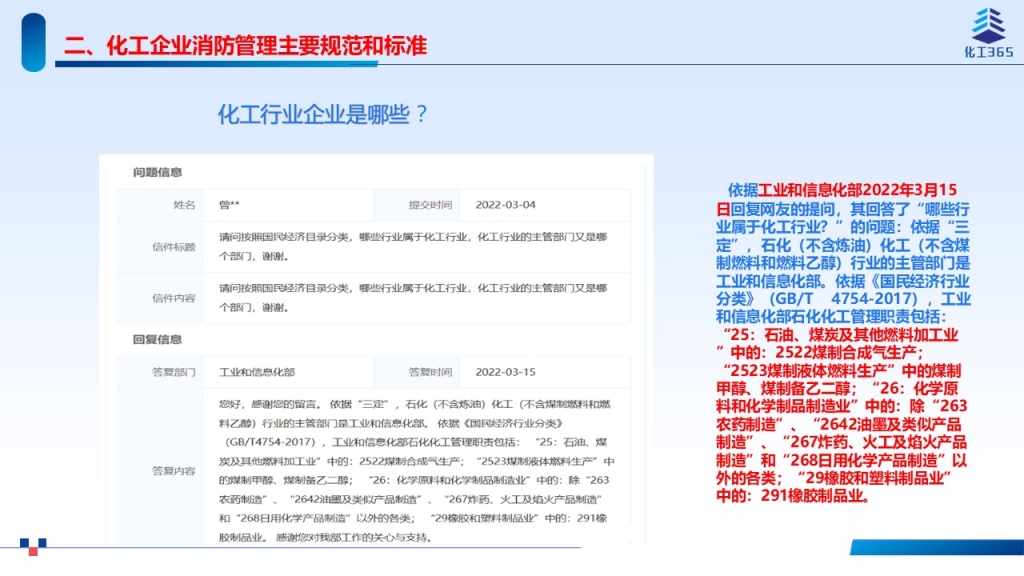This screenshot has height=576, width=1024.
Task: Click the 答复部门 label cell
Action: pos(161,372)
